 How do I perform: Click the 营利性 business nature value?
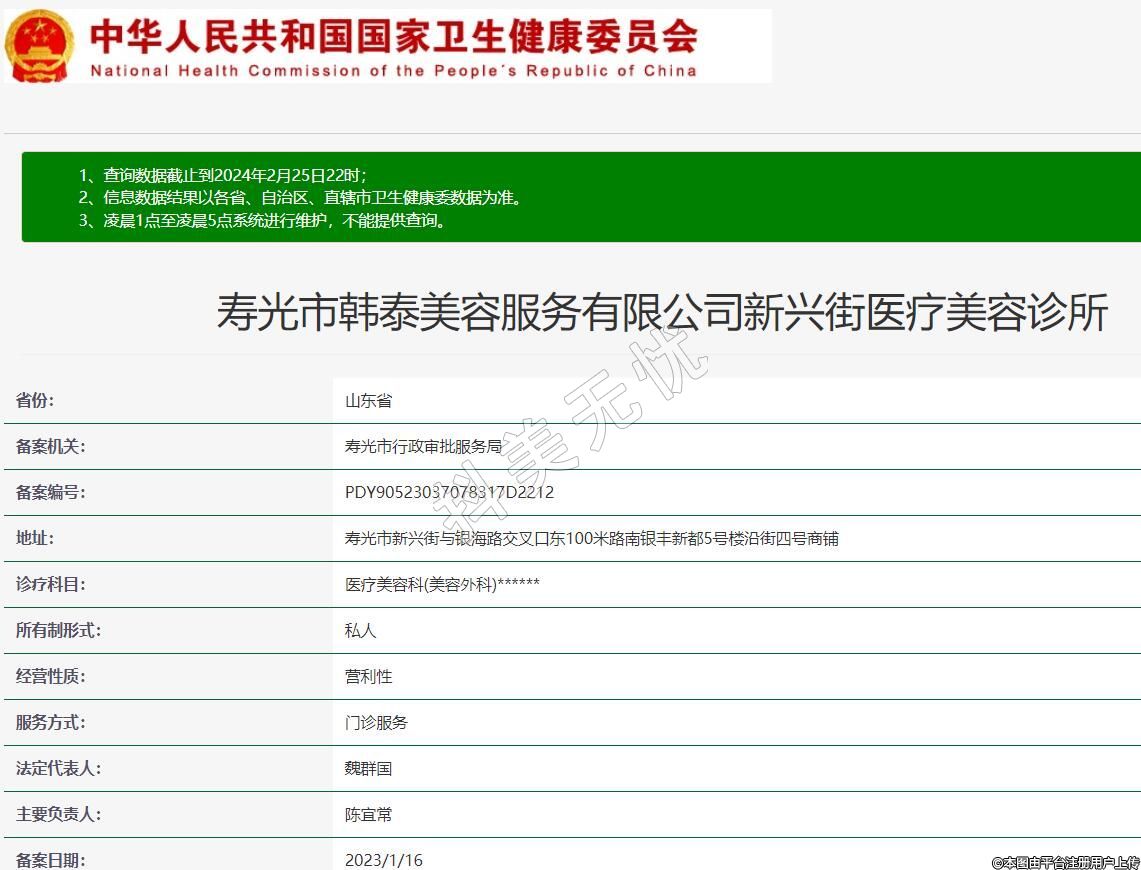point(368,677)
